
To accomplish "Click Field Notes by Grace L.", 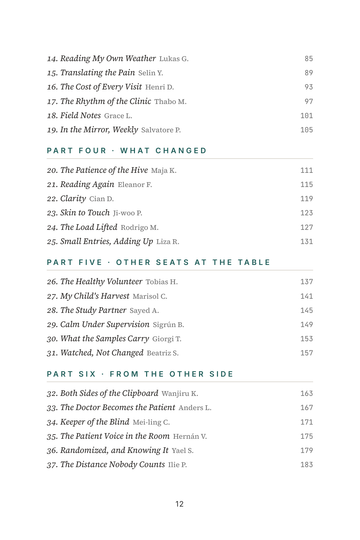I will coord(180,115).
